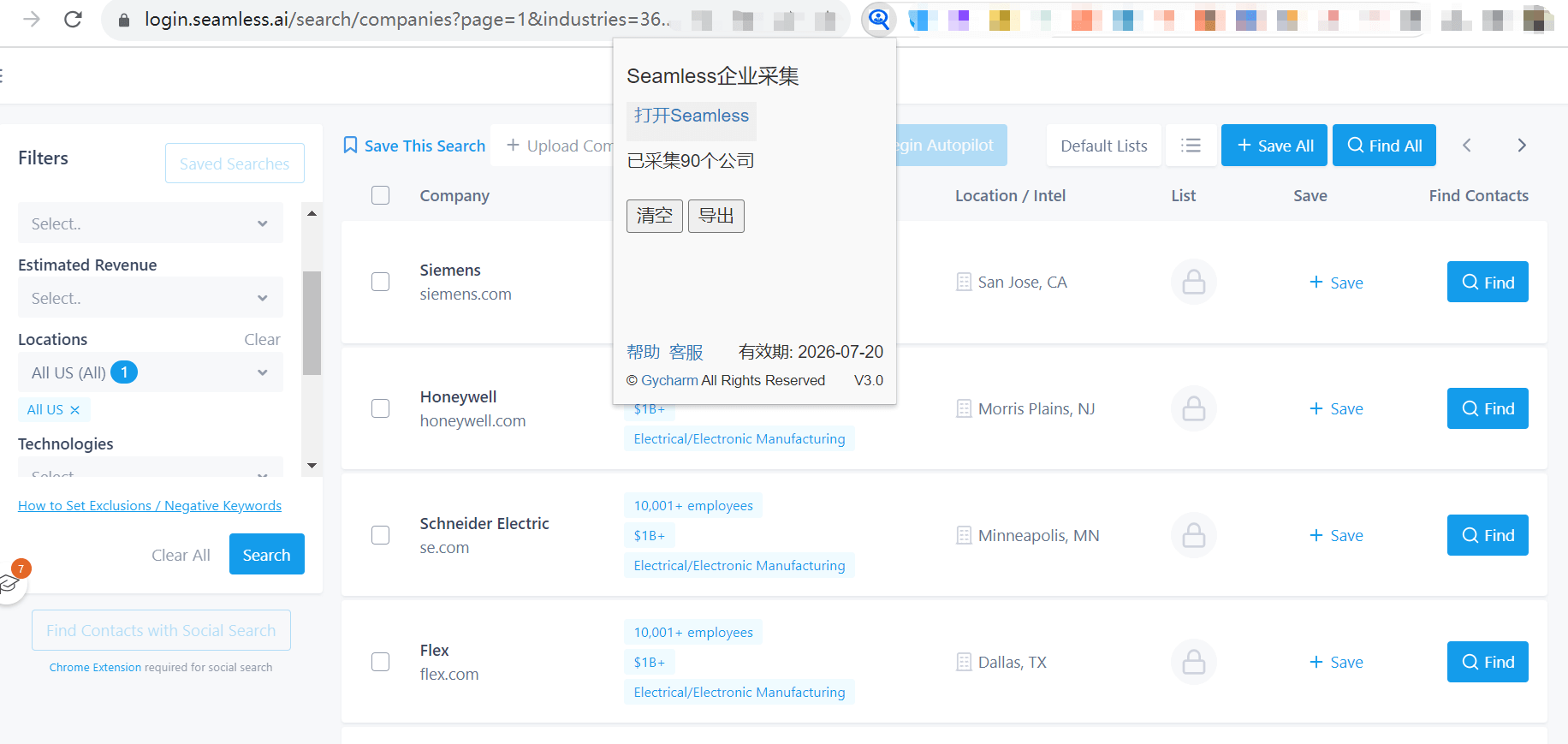Image resolution: width=1568 pixels, height=744 pixels.
Task: Check the Schneider Electric row checkbox
Action: click(381, 535)
